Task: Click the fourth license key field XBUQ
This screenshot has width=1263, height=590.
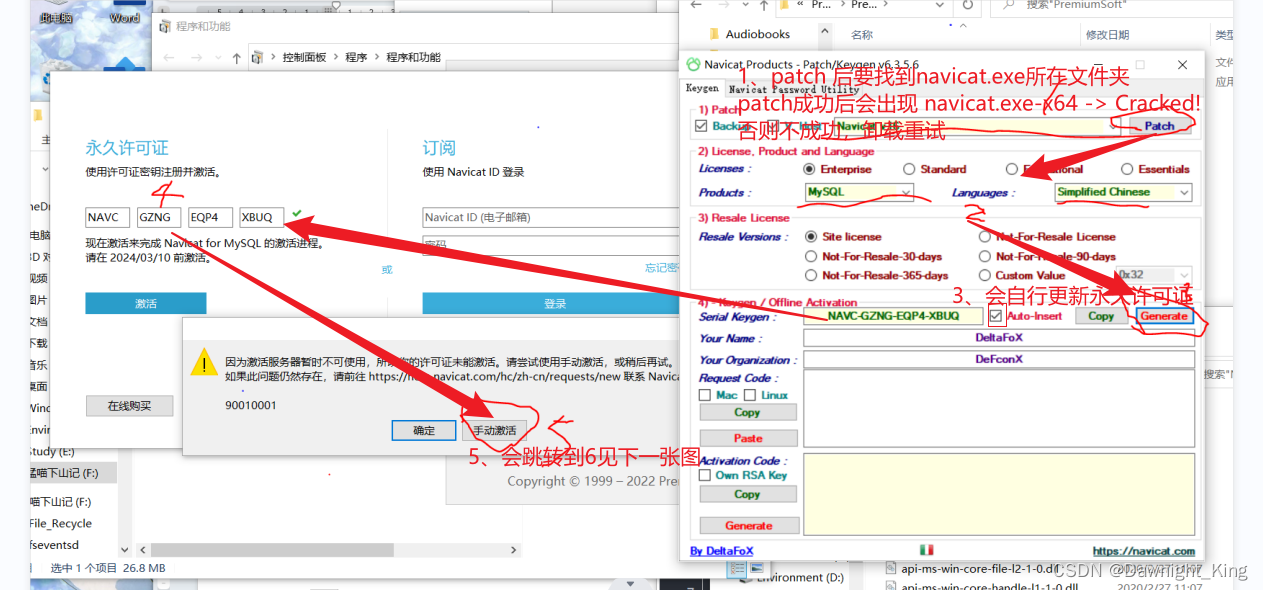Action: pos(262,217)
